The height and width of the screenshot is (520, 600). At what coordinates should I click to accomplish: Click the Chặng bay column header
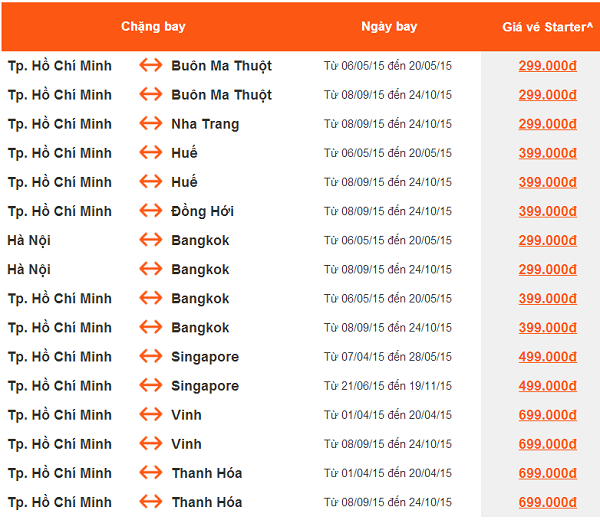coord(153,26)
